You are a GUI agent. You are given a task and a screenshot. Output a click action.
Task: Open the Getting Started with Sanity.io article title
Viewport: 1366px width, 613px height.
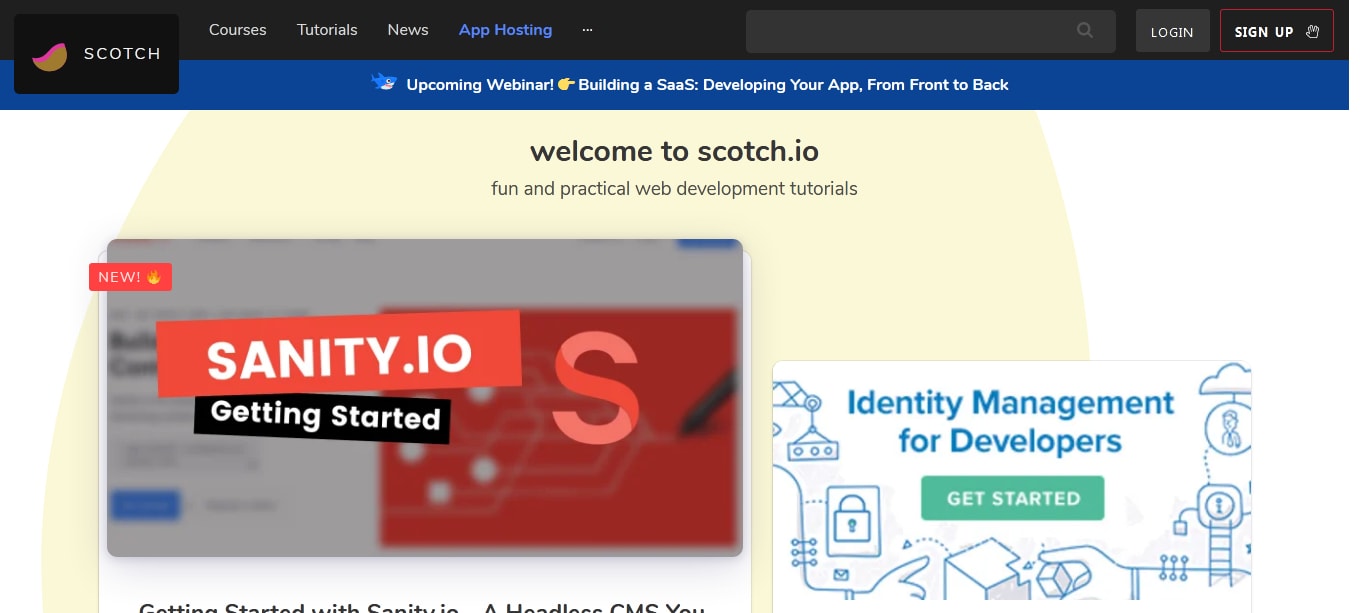[422, 606]
